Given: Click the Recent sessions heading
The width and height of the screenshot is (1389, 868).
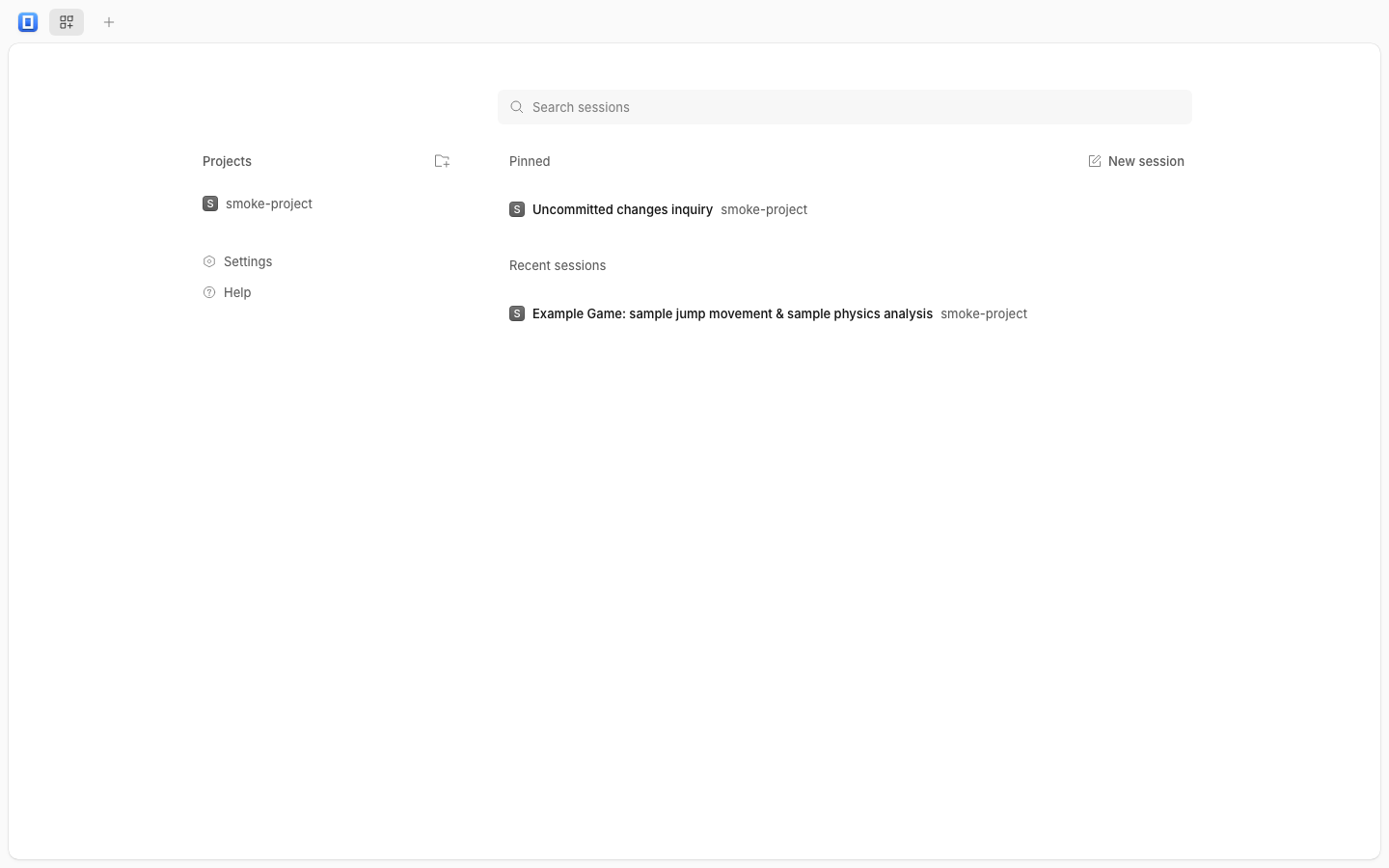Looking at the screenshot, I should (558, 265).
